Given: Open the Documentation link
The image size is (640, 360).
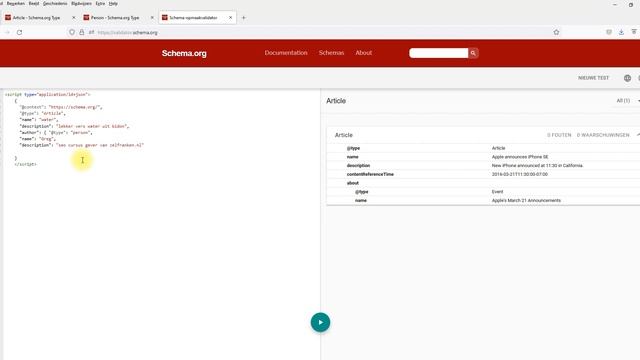Looking at the screenshot, I should tap(286, 53).
